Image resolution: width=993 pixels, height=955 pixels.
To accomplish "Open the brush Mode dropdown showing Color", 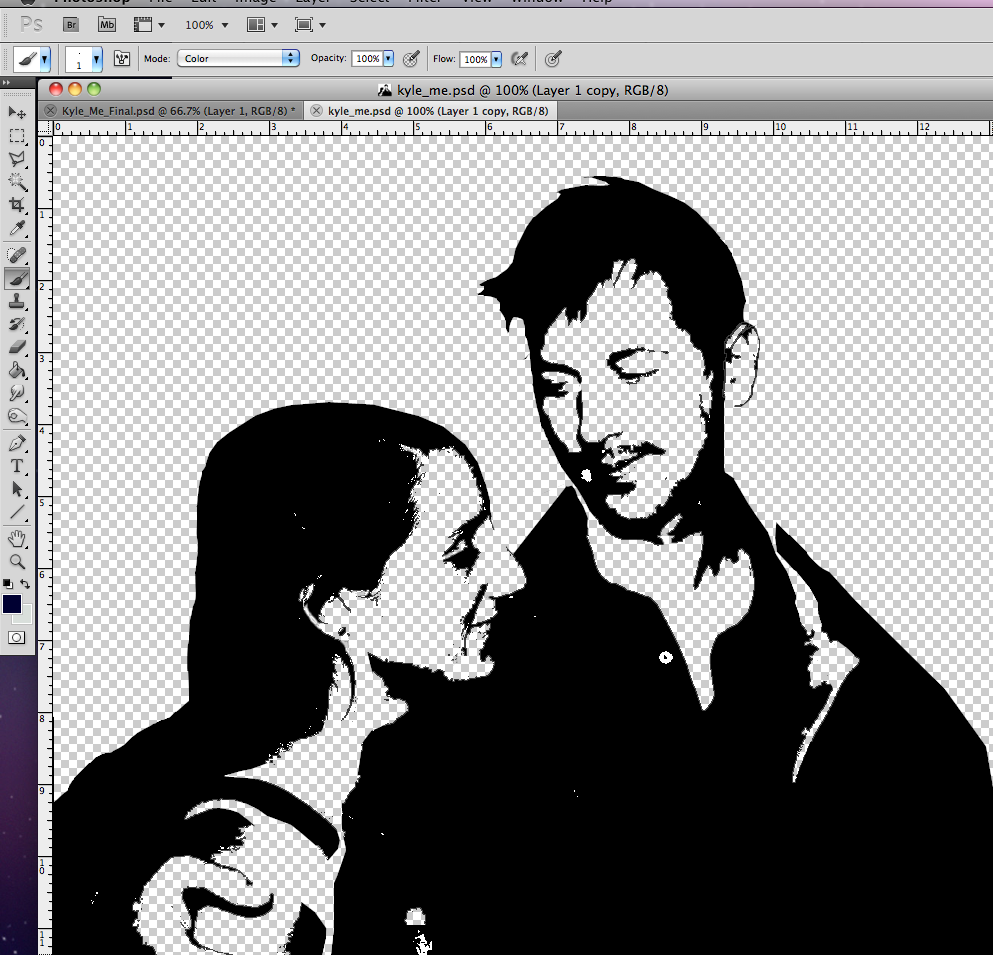I will click(238, 59).
